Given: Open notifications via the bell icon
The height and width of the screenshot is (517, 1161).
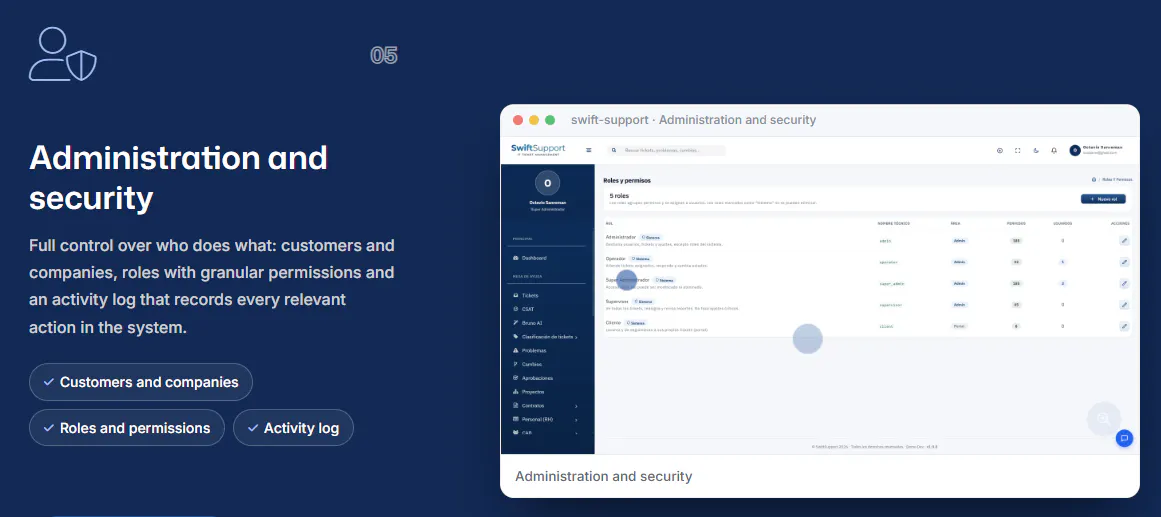Looking at the screenshot, I should pyautogui.click(x=1054, y=150).
